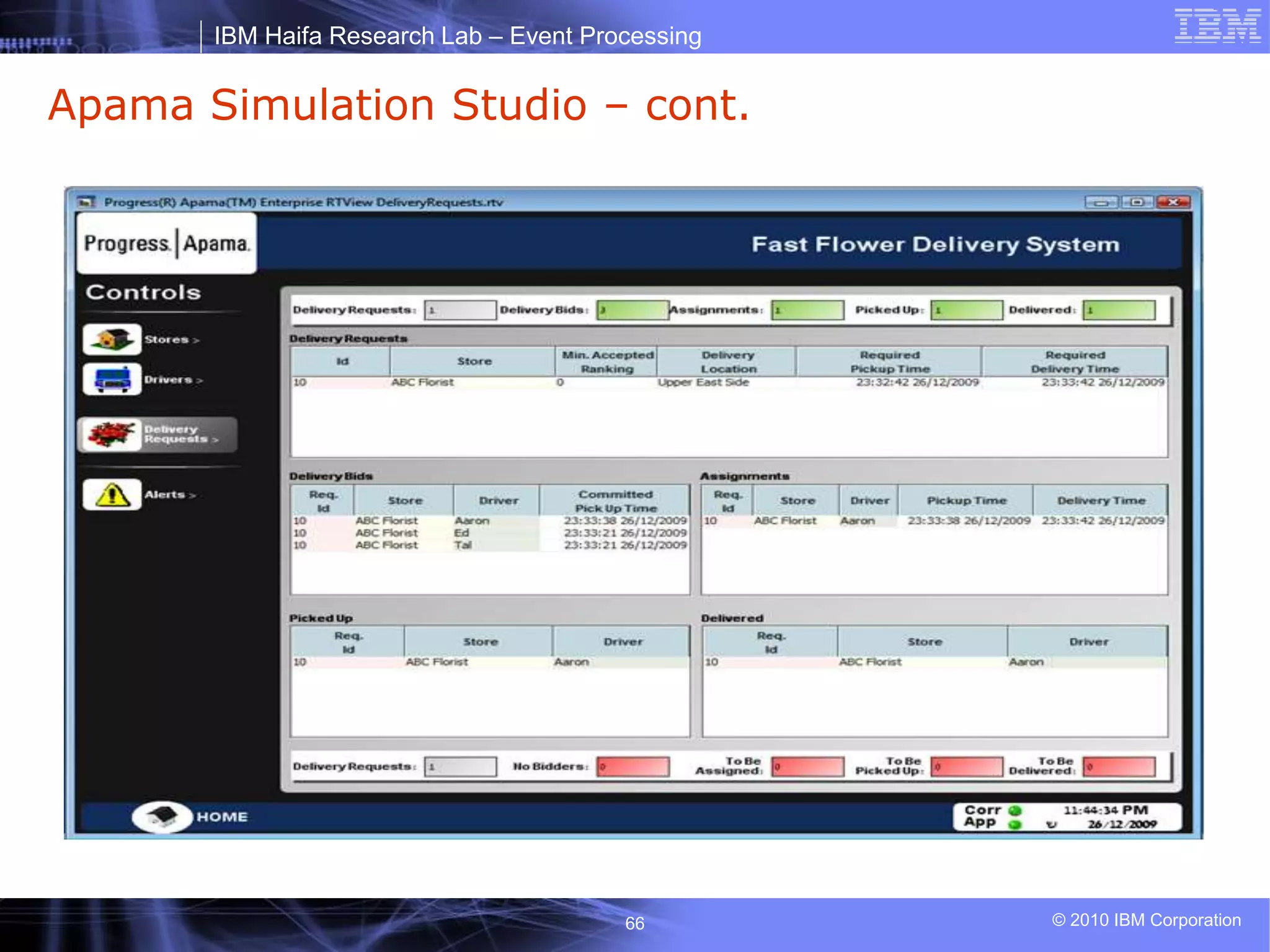1270x952 pixels.
Task: Click Picked Up green count field
Action: click(967, 310)
